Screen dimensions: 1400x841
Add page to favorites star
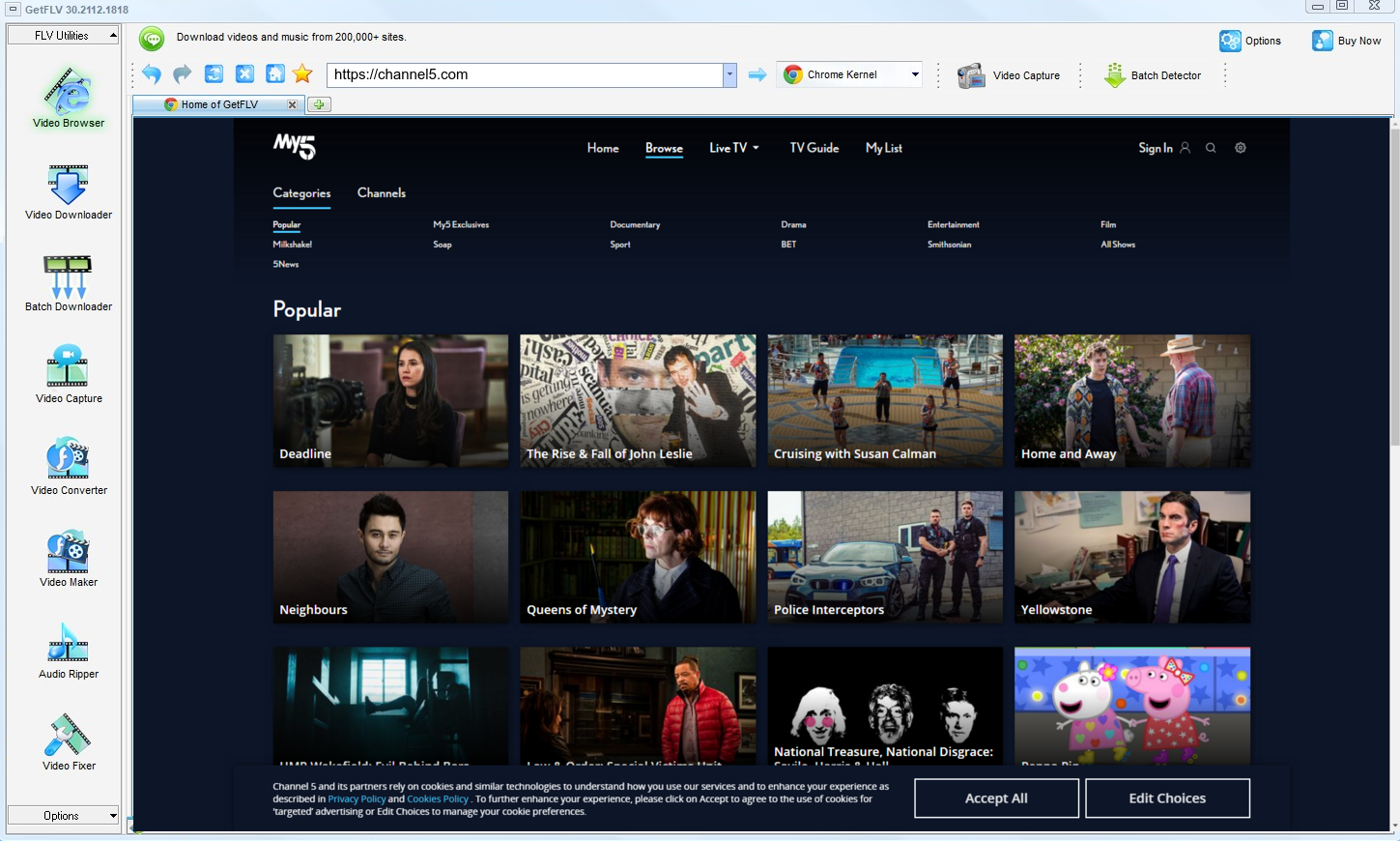[x=303, y=74]
